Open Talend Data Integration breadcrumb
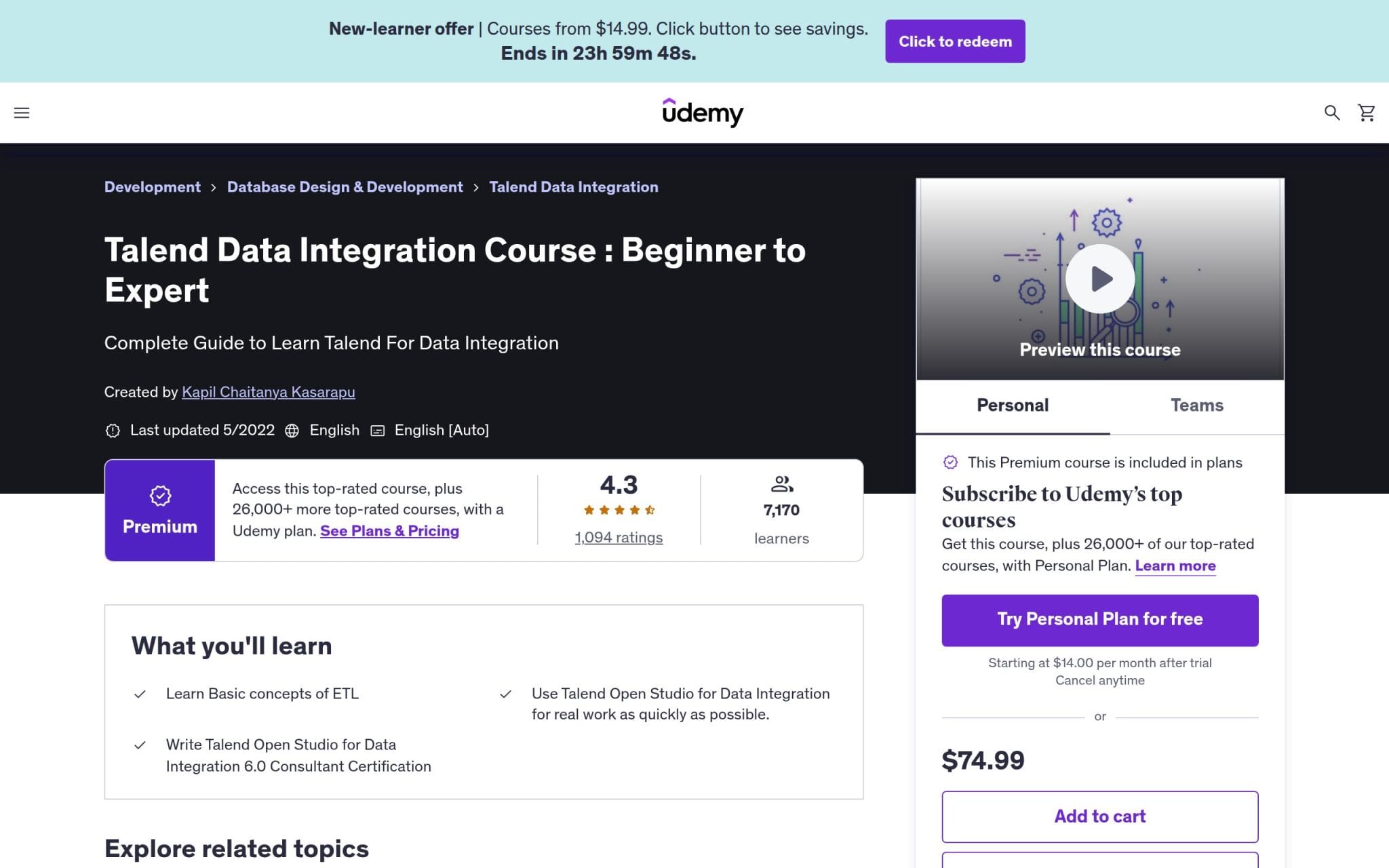Viewport: 1389px width, 868px height. click(x=574, y=187)
